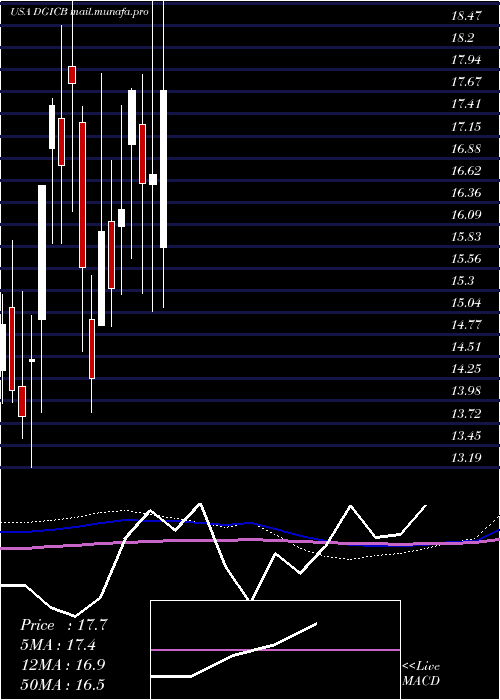
Task: Click the 14.25 price axis label
Action: [x=466, y=369]
